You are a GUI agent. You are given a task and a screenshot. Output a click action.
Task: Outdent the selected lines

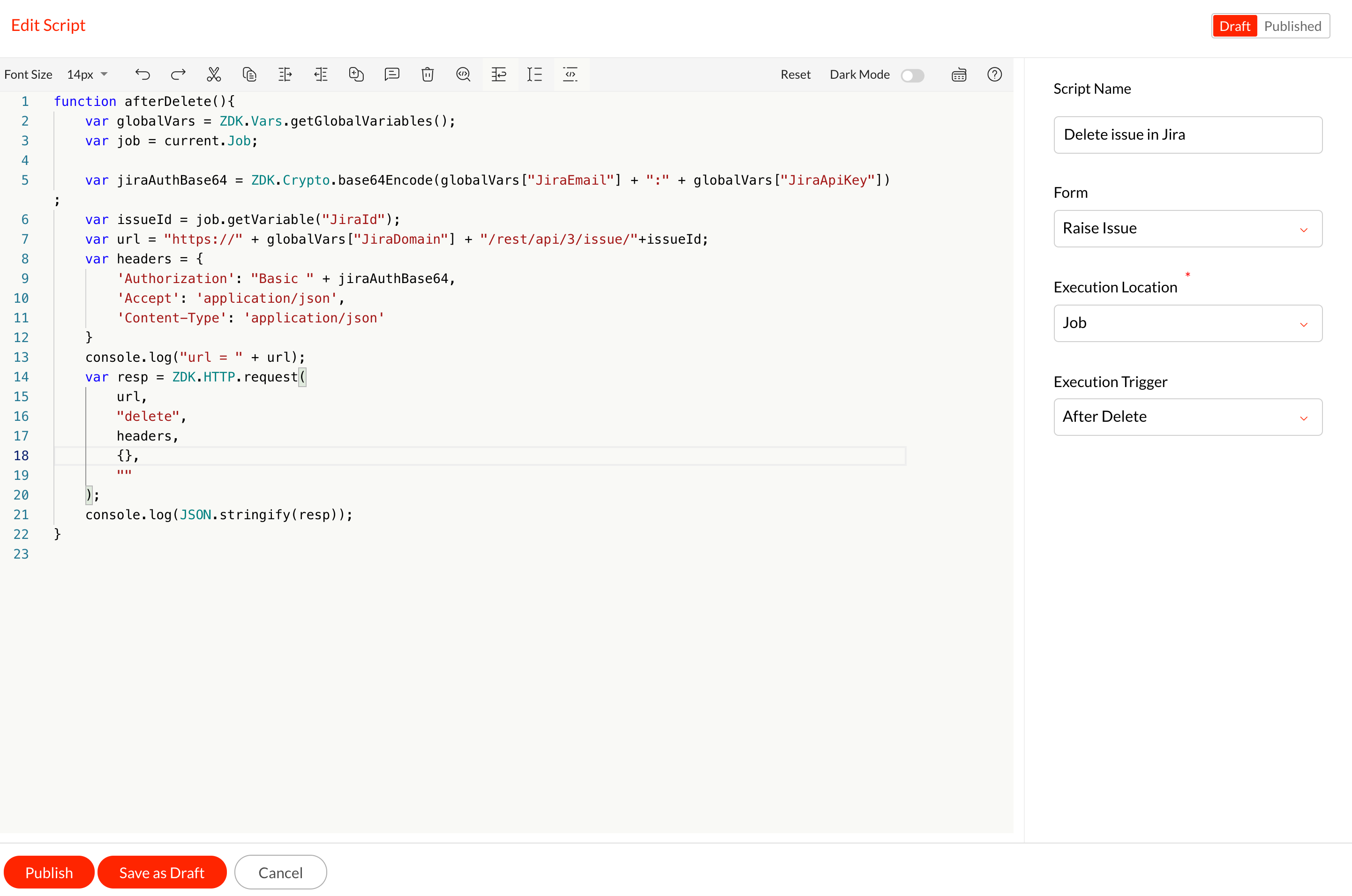321,75
